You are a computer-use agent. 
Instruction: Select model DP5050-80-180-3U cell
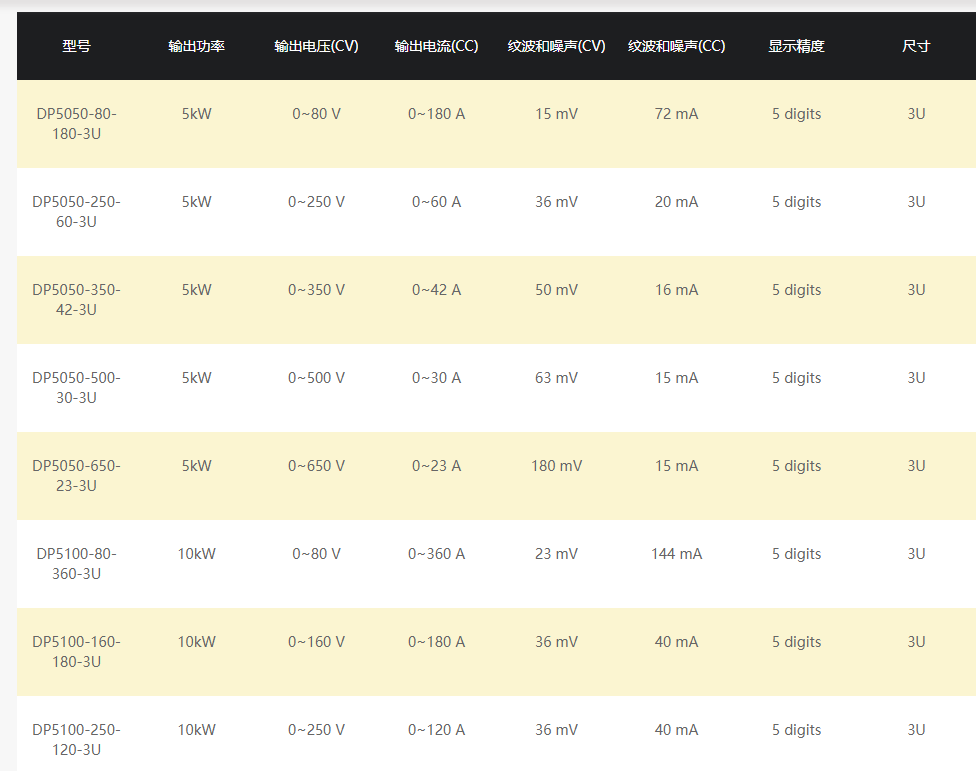[77, 124]
